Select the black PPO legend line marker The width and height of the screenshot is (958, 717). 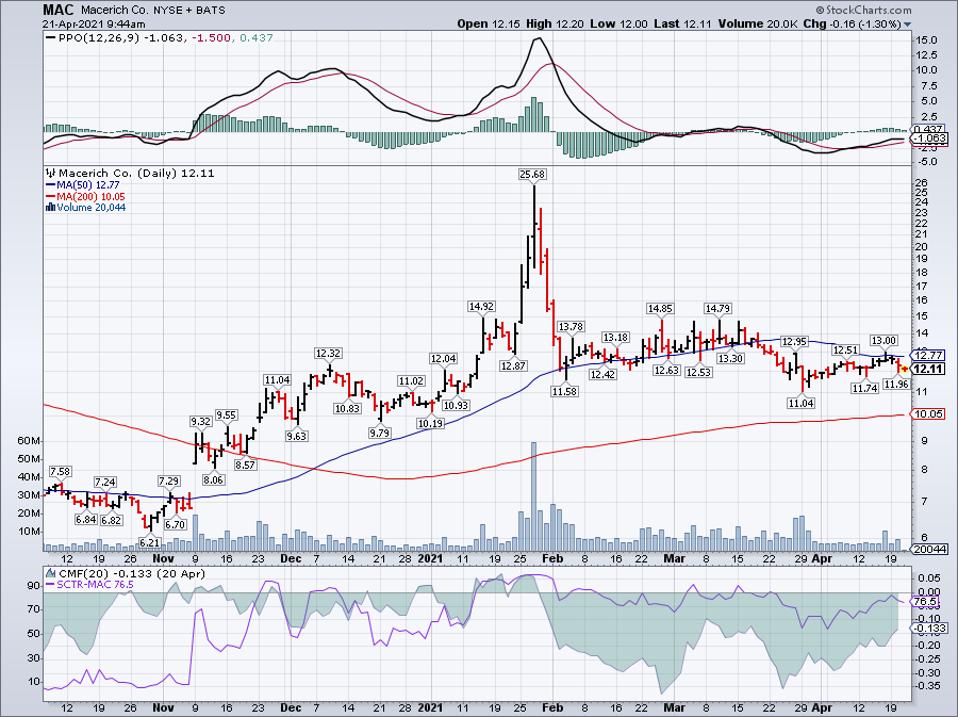point(51,38)
